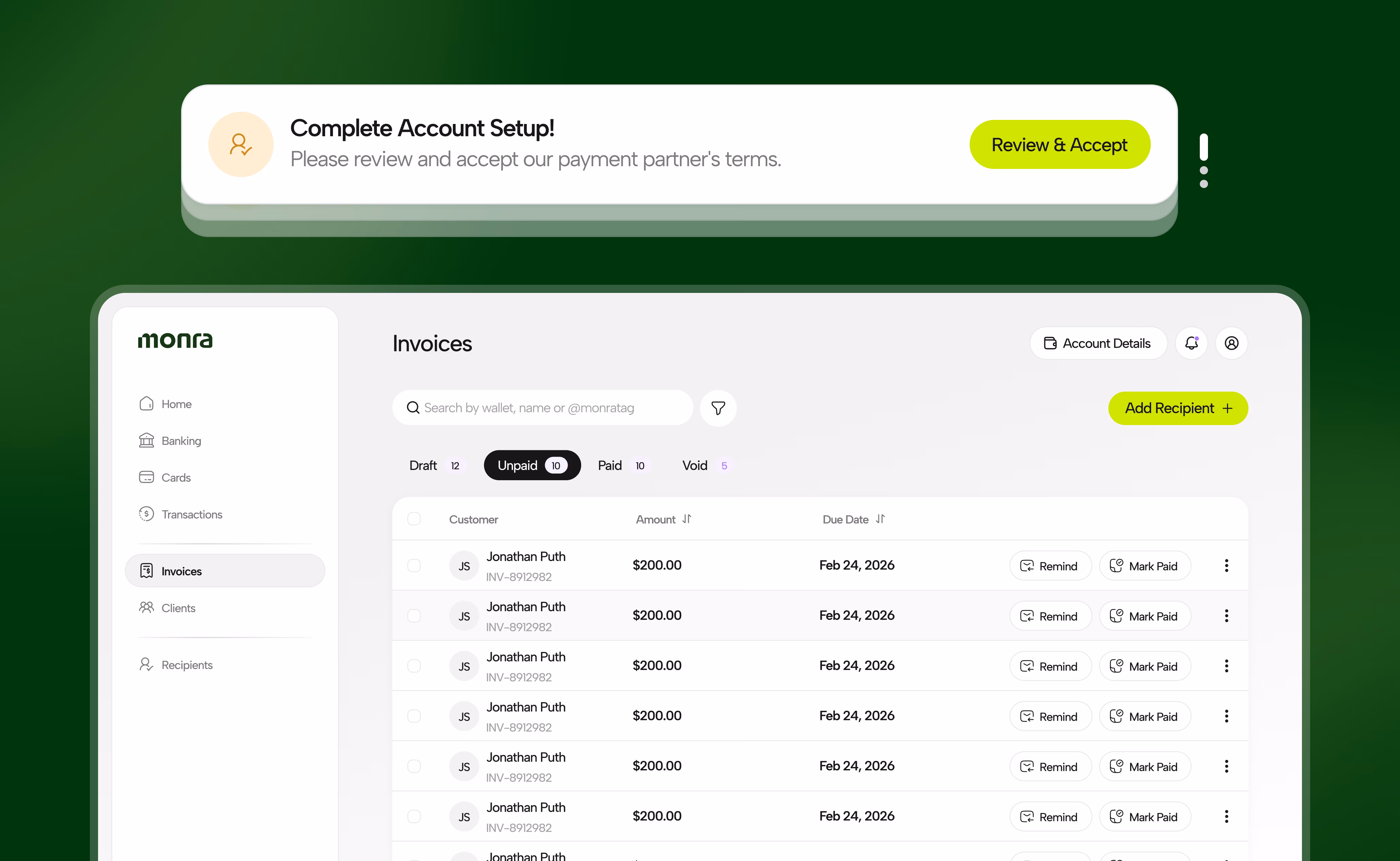Click the JS avatar in first row
1400x861 pixels.
point(464,565)
